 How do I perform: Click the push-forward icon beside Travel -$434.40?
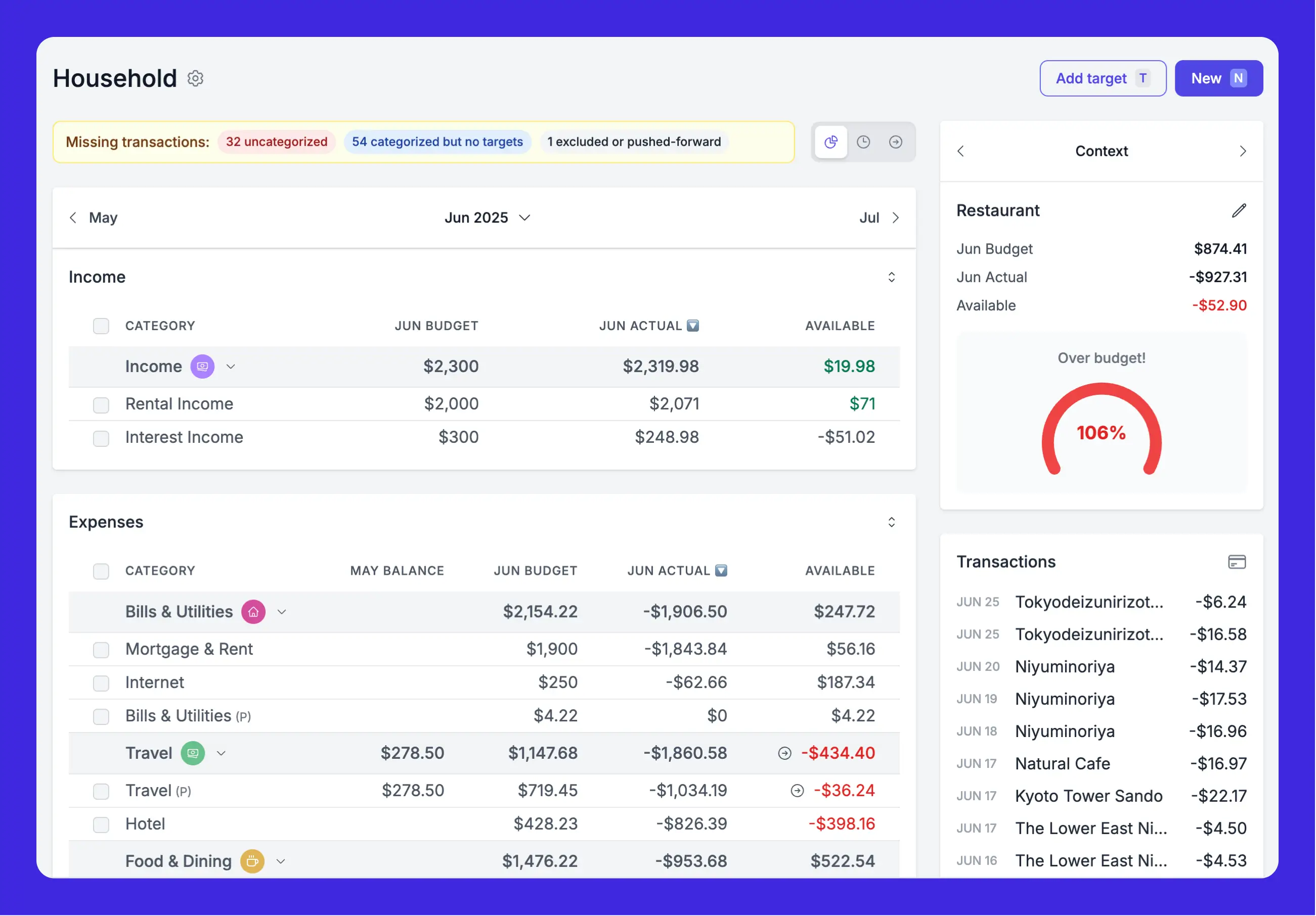[x=784, y=753]
